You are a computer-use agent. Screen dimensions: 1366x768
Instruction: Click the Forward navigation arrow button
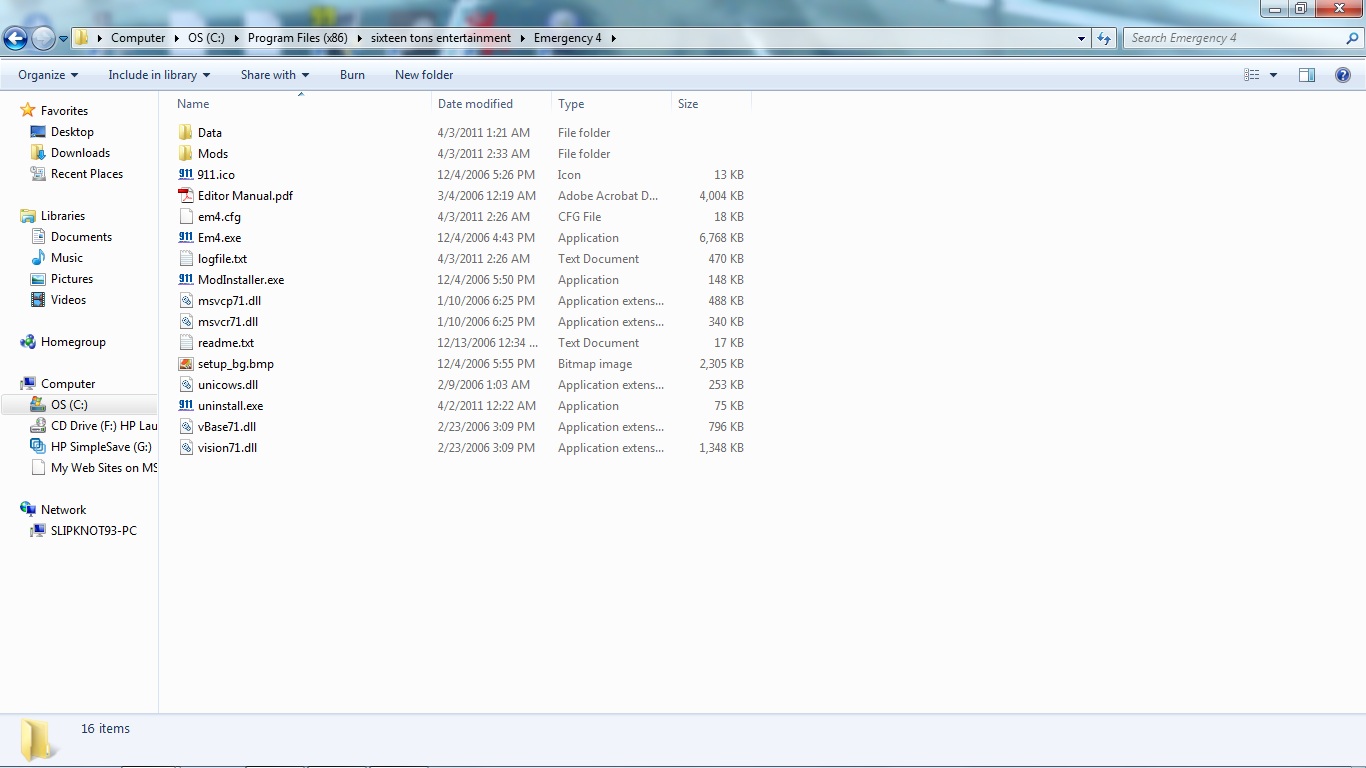(43, 39)
